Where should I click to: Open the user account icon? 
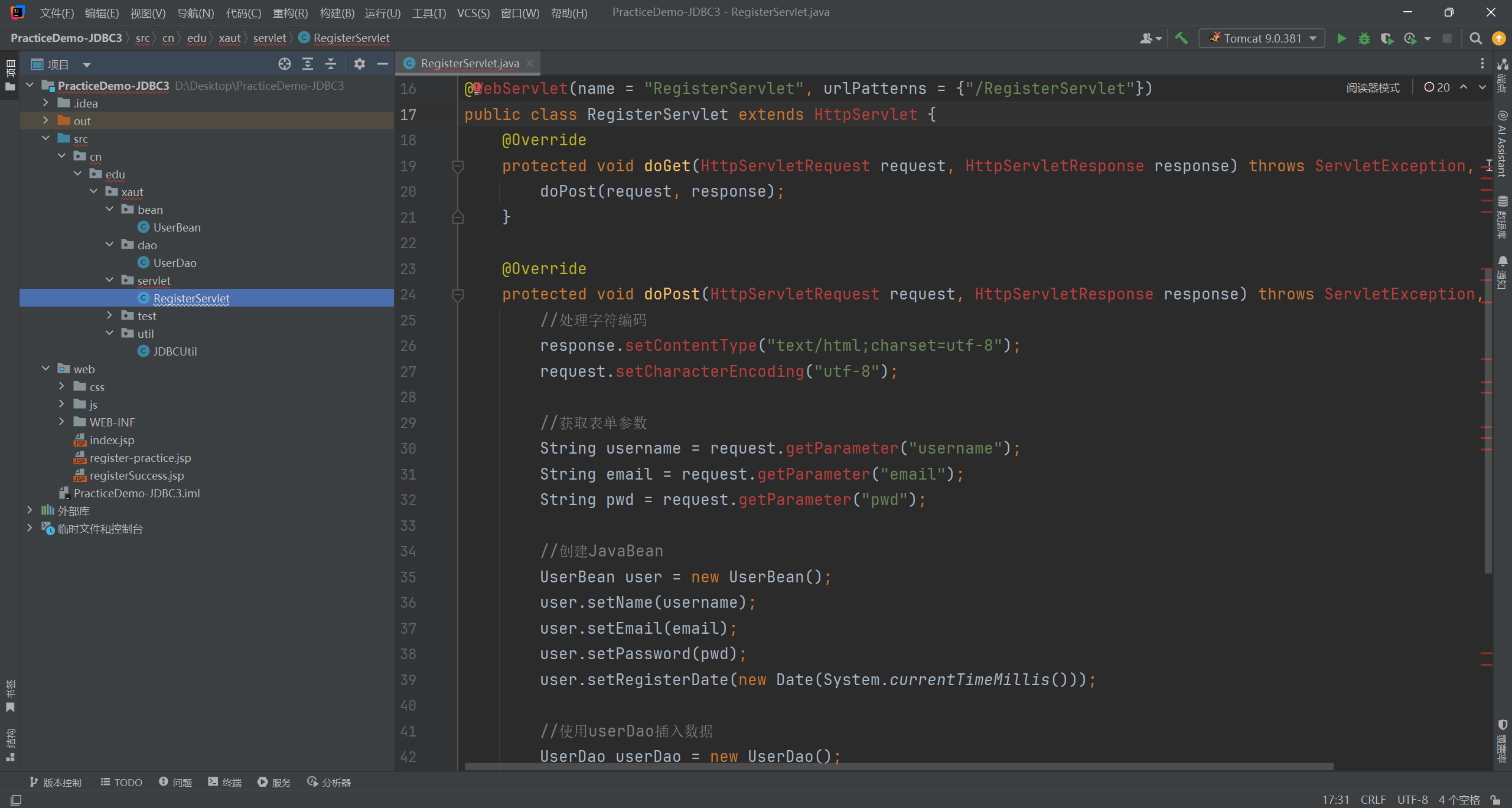pos(1151,38)
